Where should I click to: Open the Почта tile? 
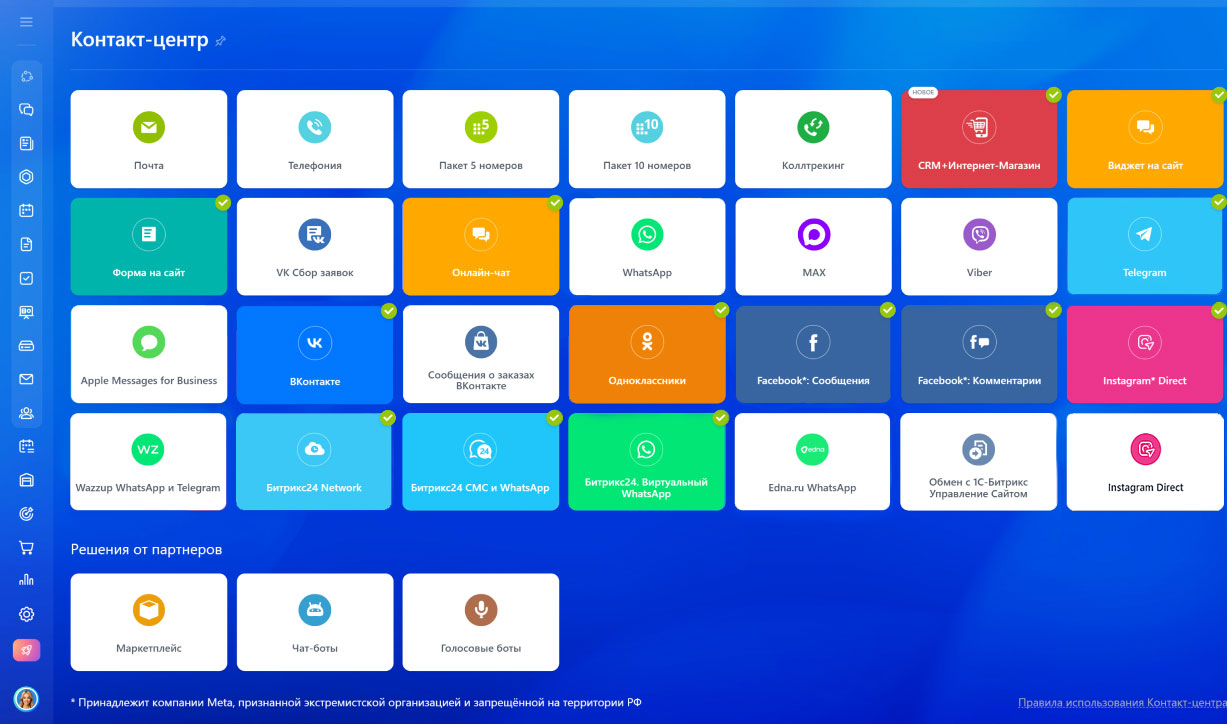pos(149,139)
